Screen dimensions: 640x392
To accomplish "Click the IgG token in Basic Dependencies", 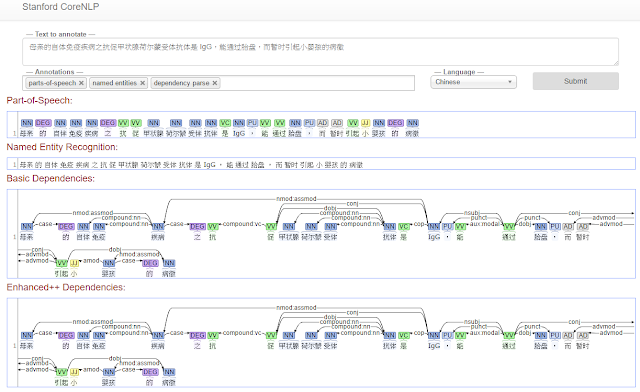I will coord(434,237).
